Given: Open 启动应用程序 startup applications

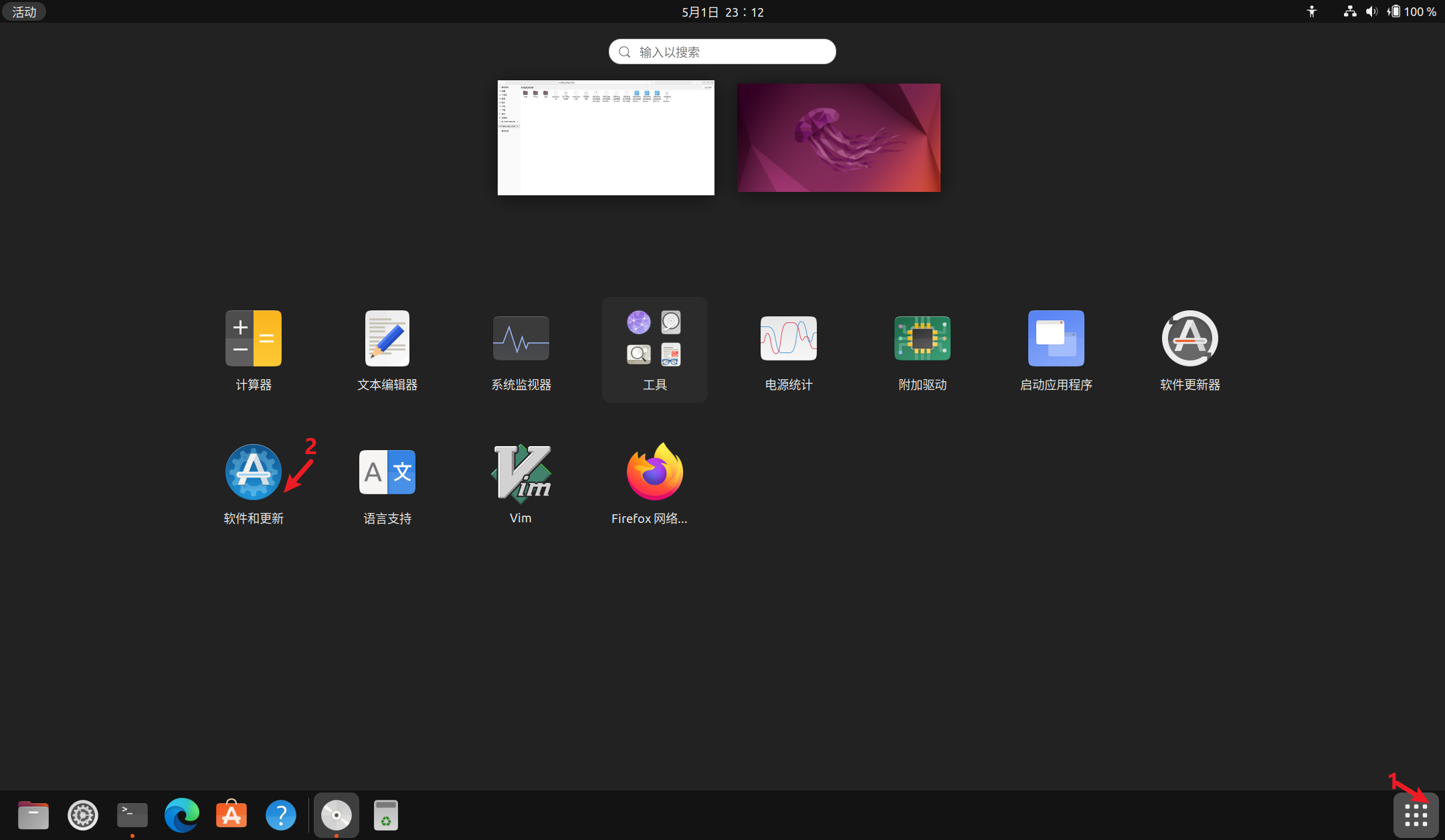Looking at the screenshot, I should point(1056,339).
